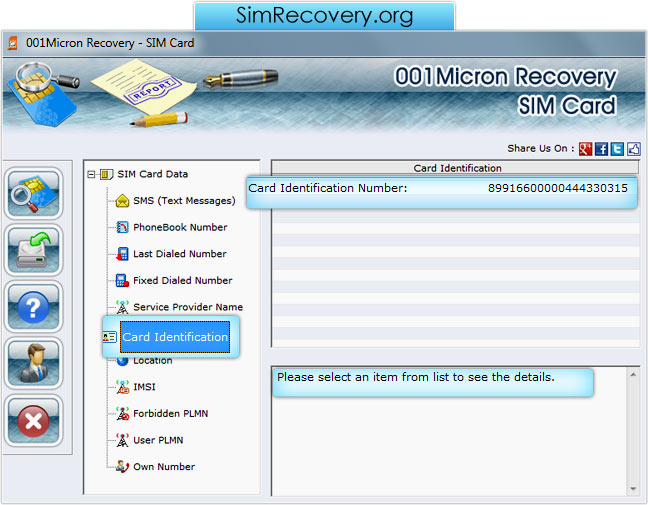Click the User PLMN tower icon

122,440
